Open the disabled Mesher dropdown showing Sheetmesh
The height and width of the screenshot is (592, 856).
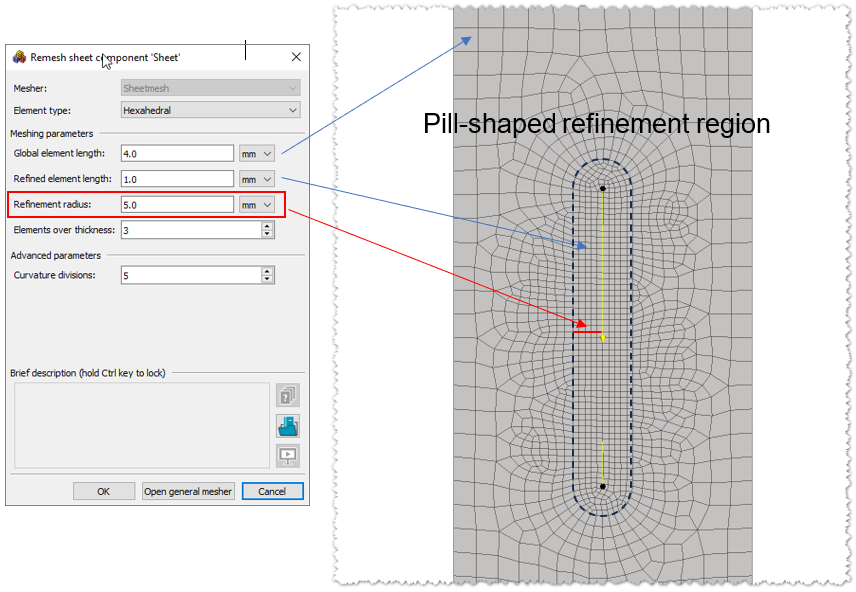[210, 88]
